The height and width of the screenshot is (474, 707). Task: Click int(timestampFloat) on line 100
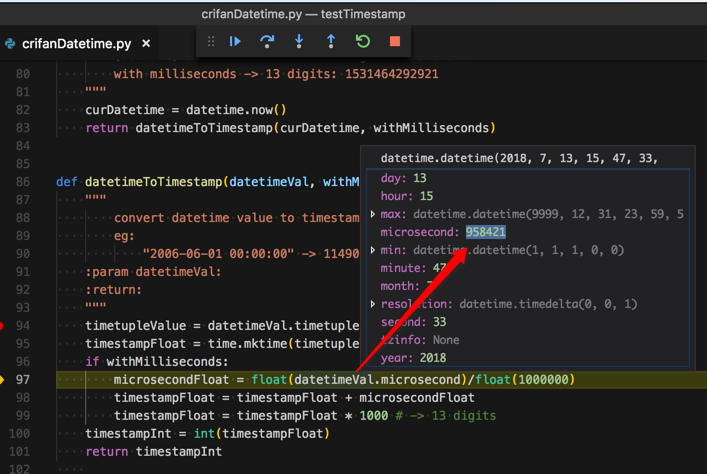262,434
